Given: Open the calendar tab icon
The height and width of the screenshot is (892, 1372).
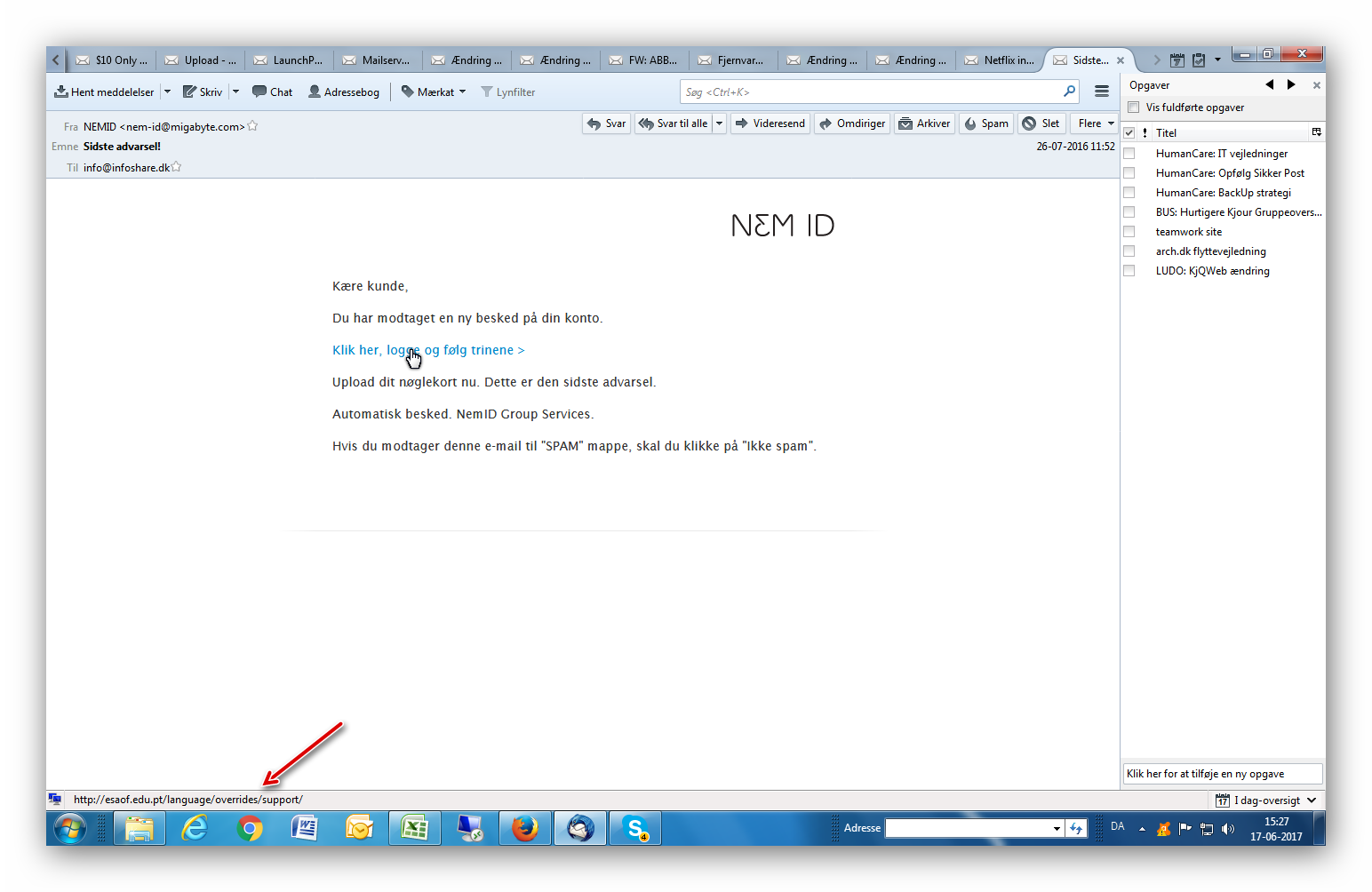Looking at the screenshot, I should 1177,60.
